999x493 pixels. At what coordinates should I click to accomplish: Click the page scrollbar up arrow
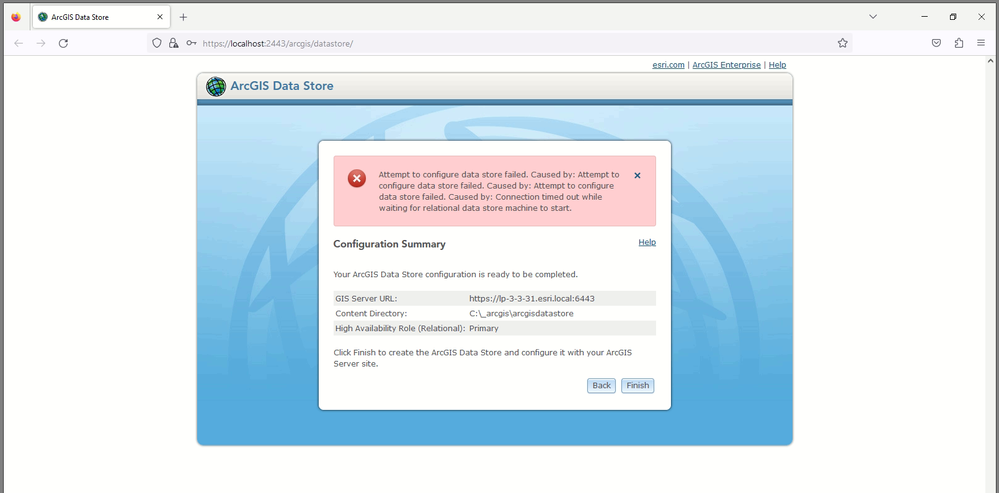(990, 61)
